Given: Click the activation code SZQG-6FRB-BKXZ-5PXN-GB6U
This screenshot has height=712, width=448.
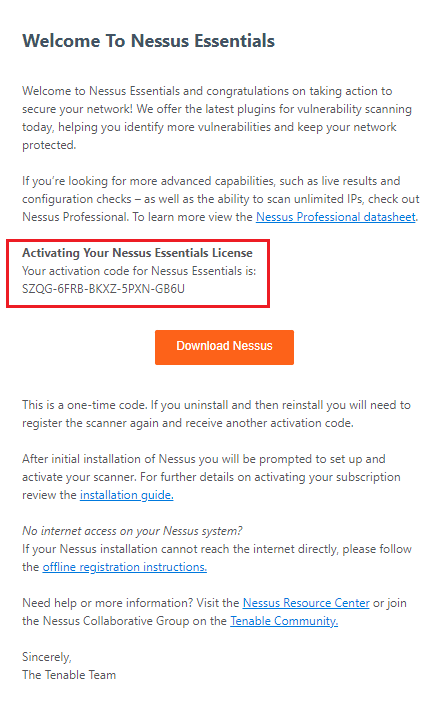Looking at the screenshot, I should coord(103,289).
